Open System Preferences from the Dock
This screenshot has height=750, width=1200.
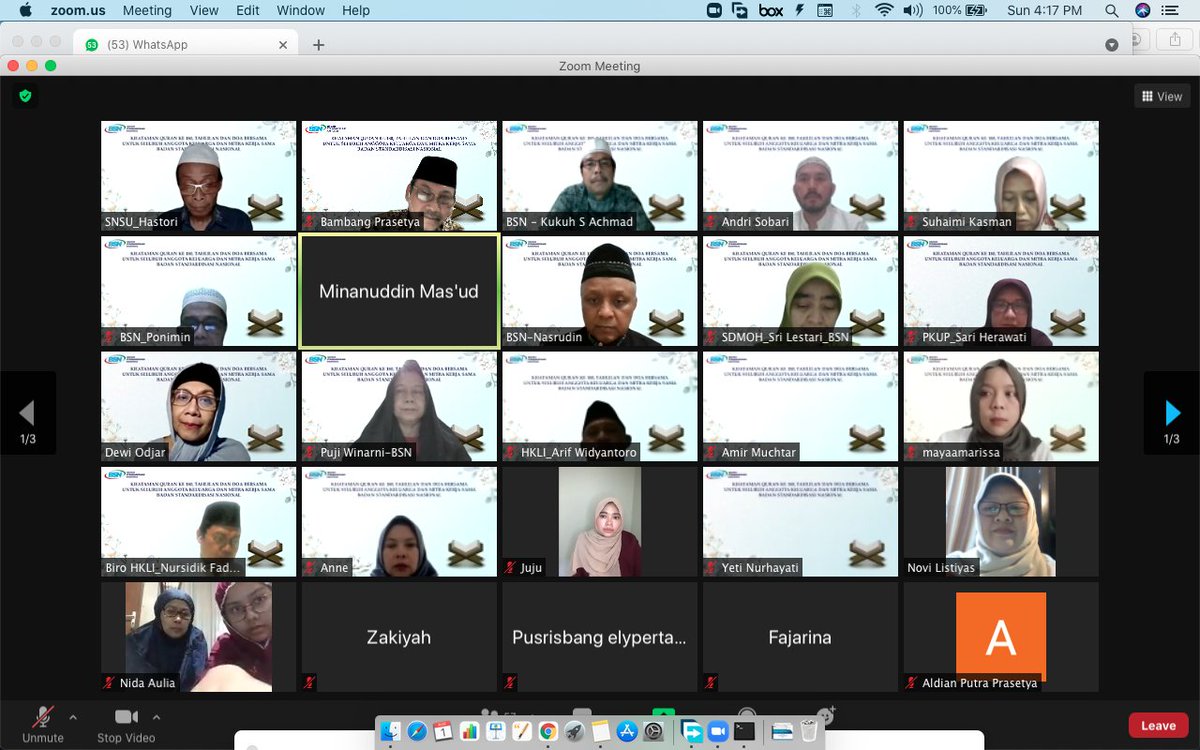[653, 732]
